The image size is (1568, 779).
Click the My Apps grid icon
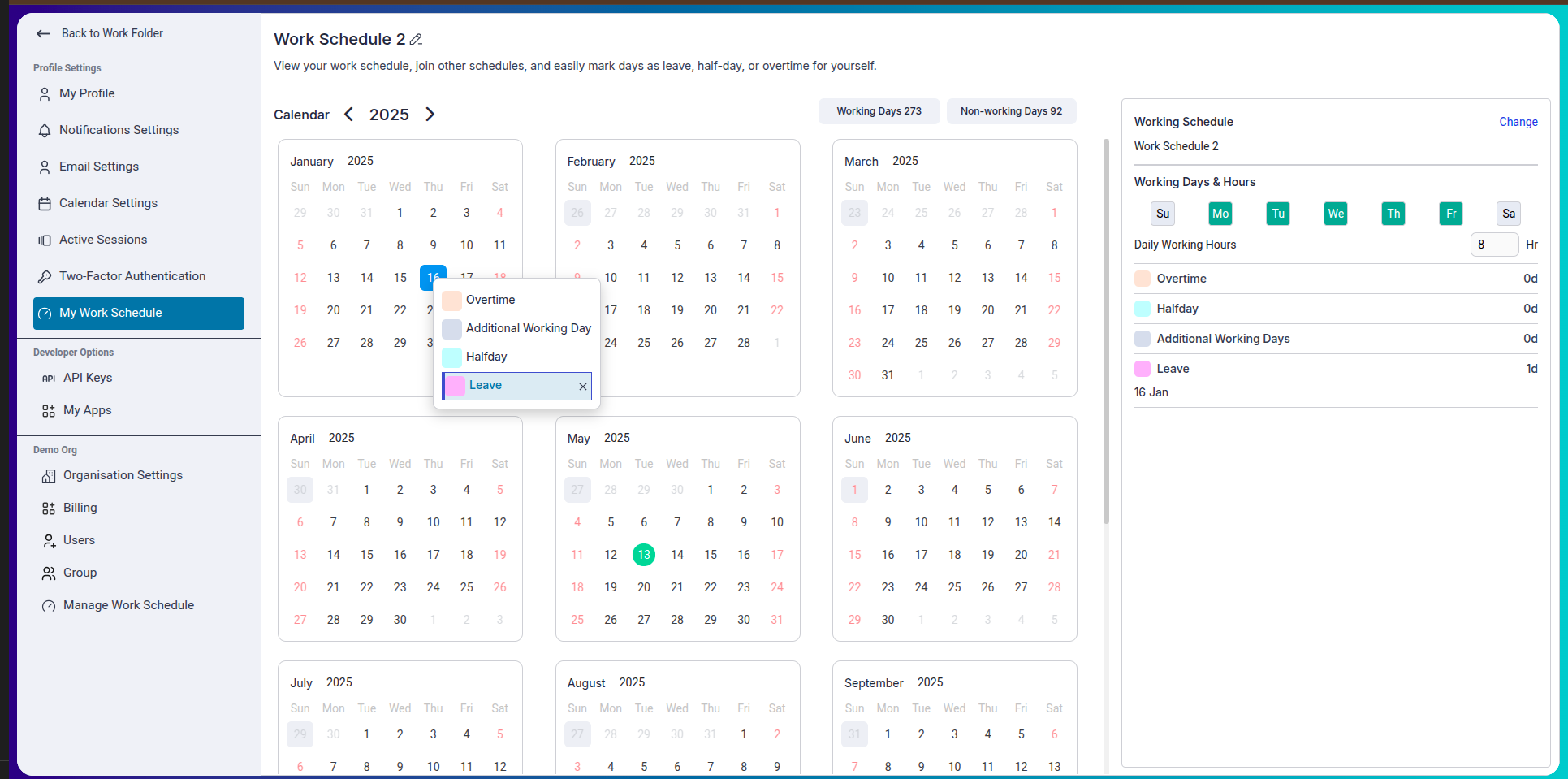(x=49, y=411)
